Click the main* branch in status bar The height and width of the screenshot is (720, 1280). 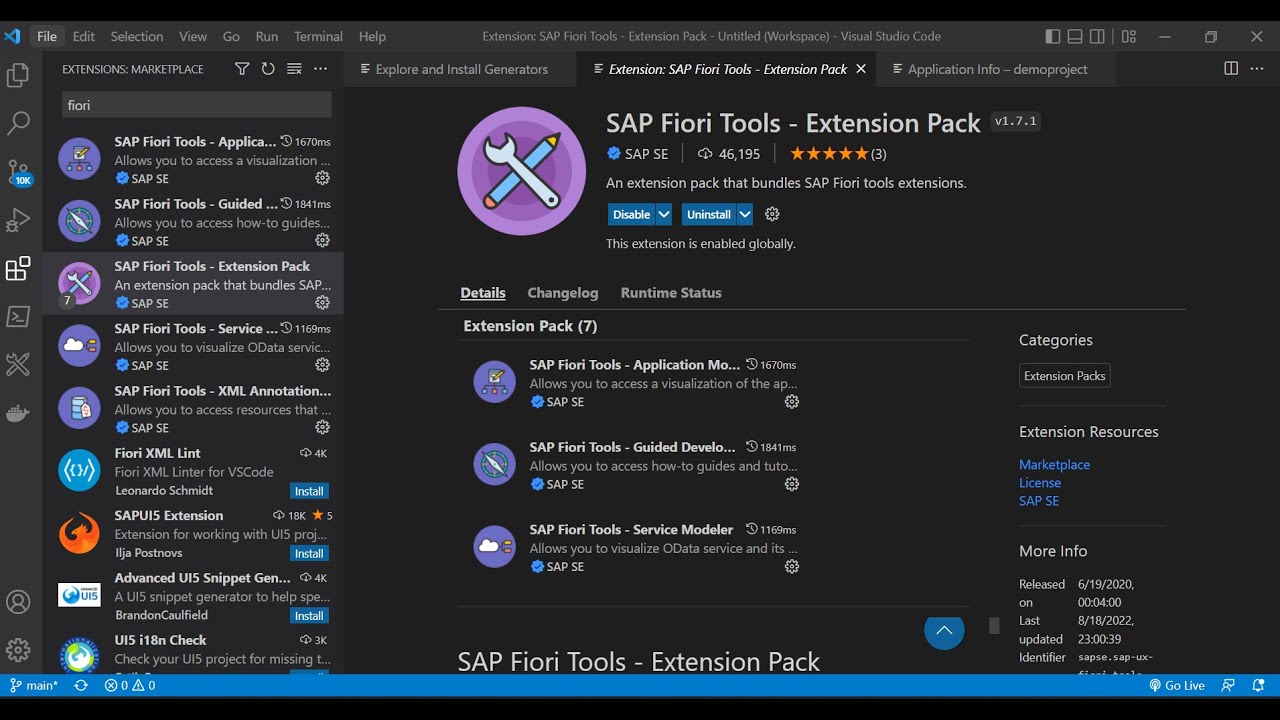34,686
